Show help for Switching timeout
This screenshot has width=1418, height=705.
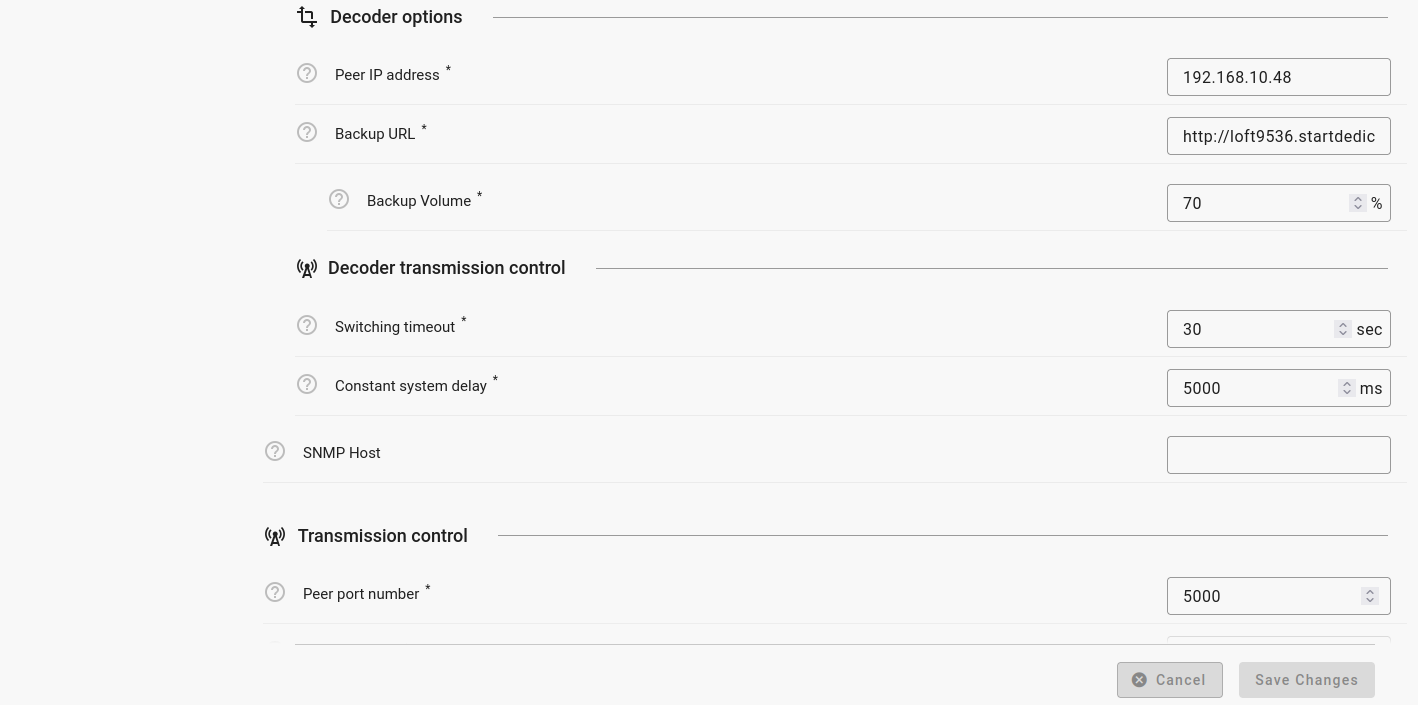click(x=307, y=326)
